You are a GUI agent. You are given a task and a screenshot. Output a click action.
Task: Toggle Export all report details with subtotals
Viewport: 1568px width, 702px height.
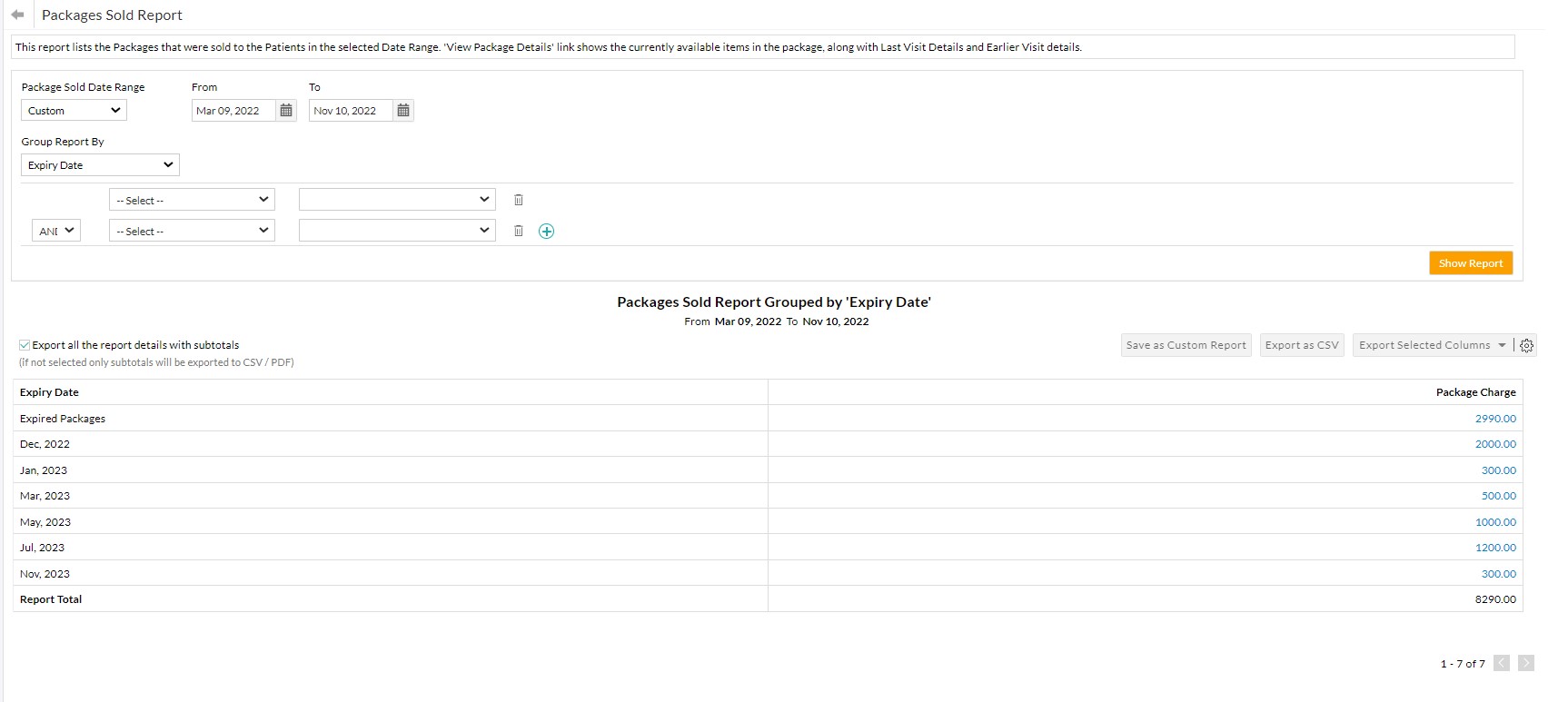25,345
